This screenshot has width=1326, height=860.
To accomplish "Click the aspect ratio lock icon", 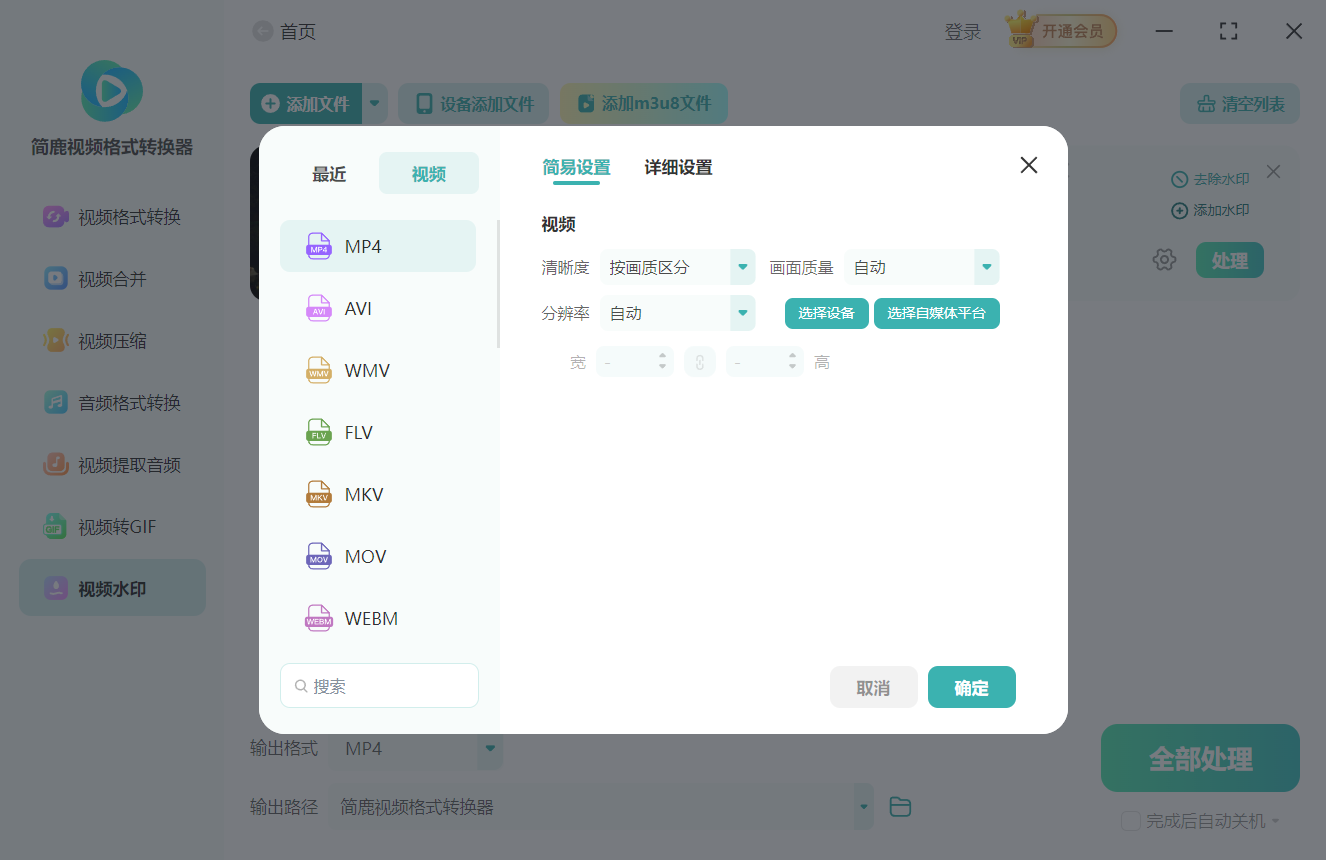I will (x=700, y=362).
